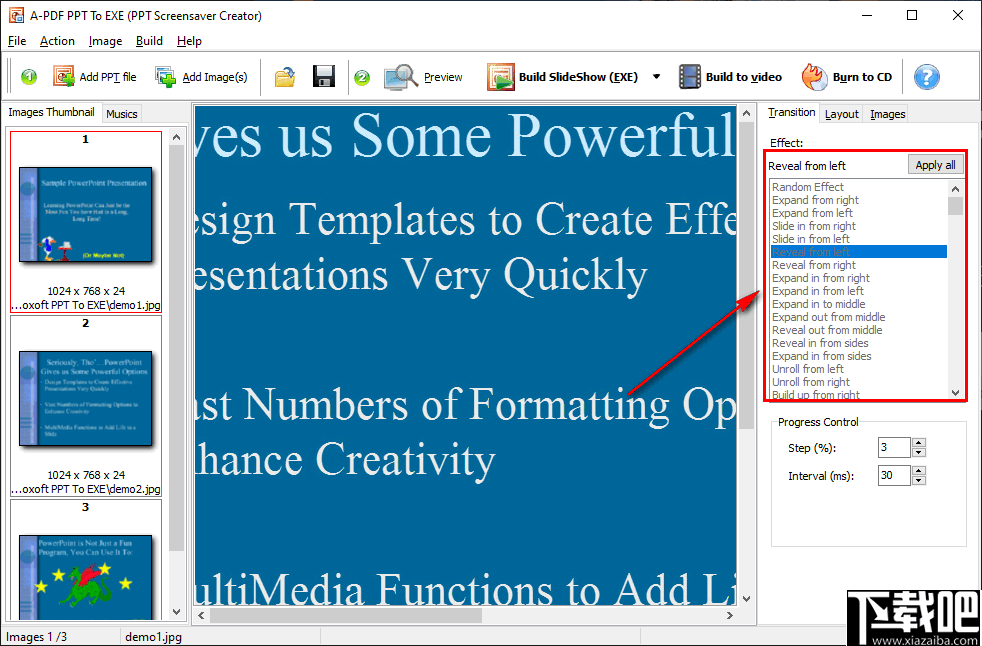This screenshot has width=982, height=646.
Task: Select the demo2.jpg slide thumbnail
Action: pos(86,396)
